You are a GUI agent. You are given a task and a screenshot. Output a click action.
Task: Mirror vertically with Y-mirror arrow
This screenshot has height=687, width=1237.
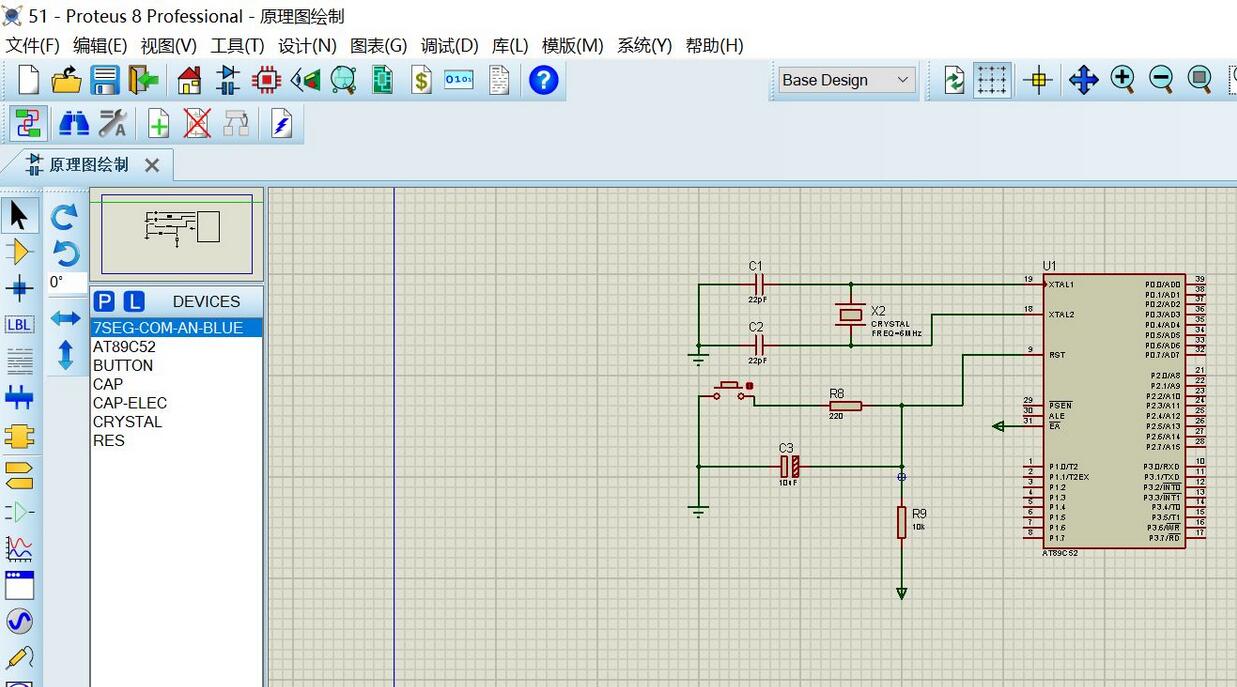[x=65, y=355]
